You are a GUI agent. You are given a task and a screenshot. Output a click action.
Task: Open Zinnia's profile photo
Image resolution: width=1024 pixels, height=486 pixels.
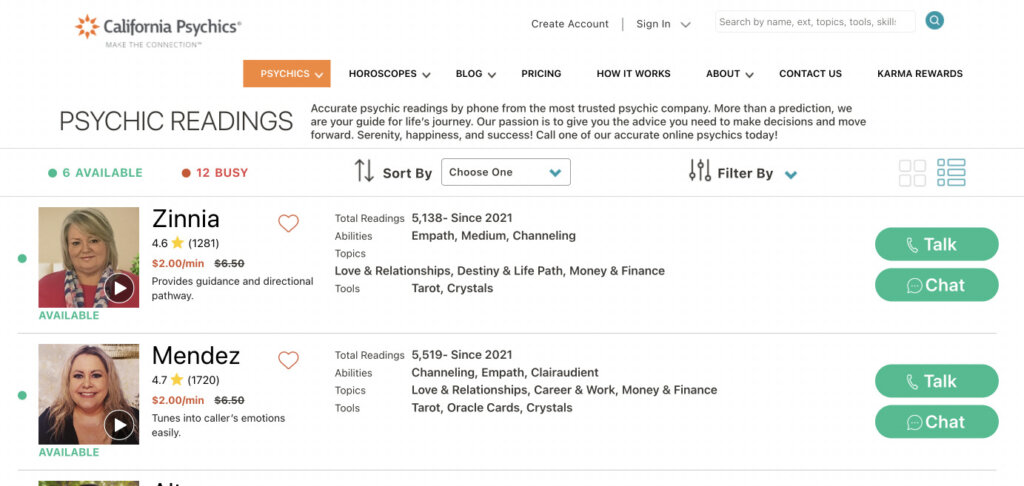coord(89,257)
